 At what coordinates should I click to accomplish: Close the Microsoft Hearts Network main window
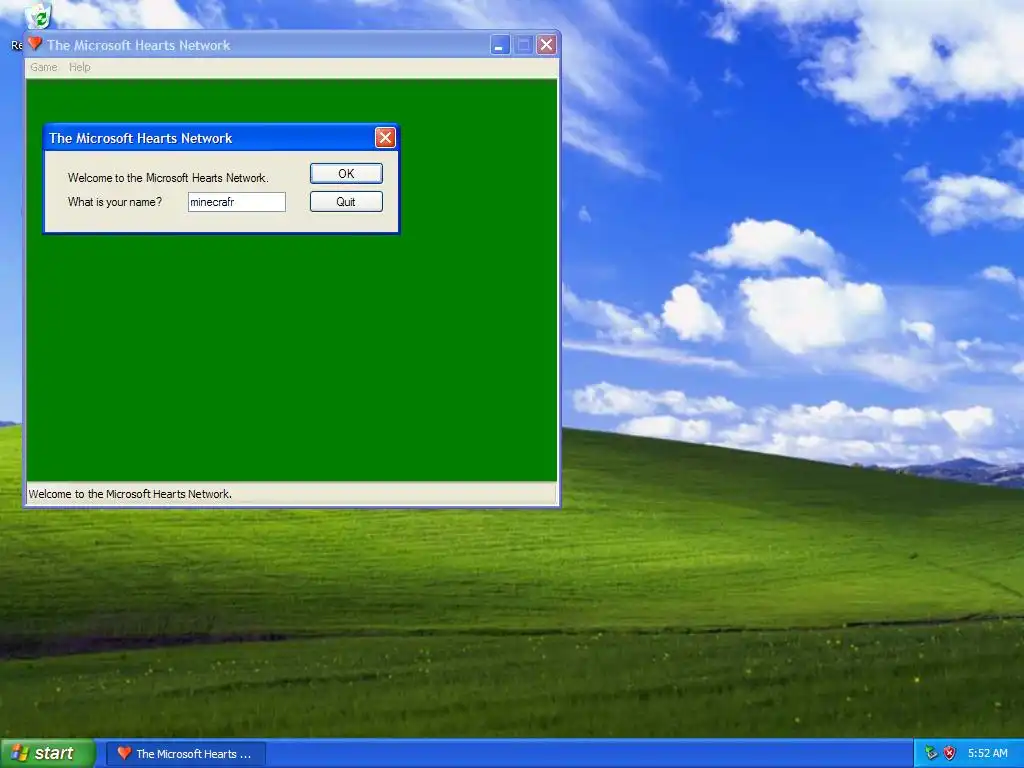click(547, 45)
